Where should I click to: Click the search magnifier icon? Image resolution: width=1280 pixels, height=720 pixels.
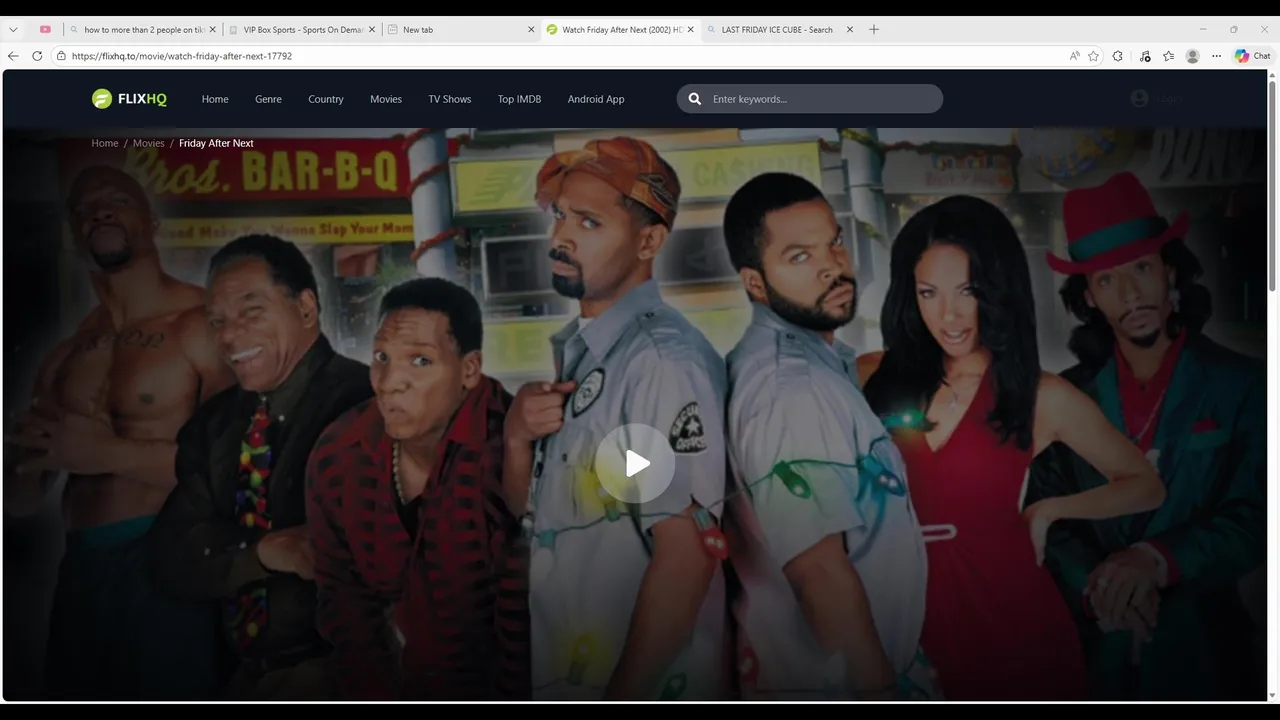click(x=694, y=99)
